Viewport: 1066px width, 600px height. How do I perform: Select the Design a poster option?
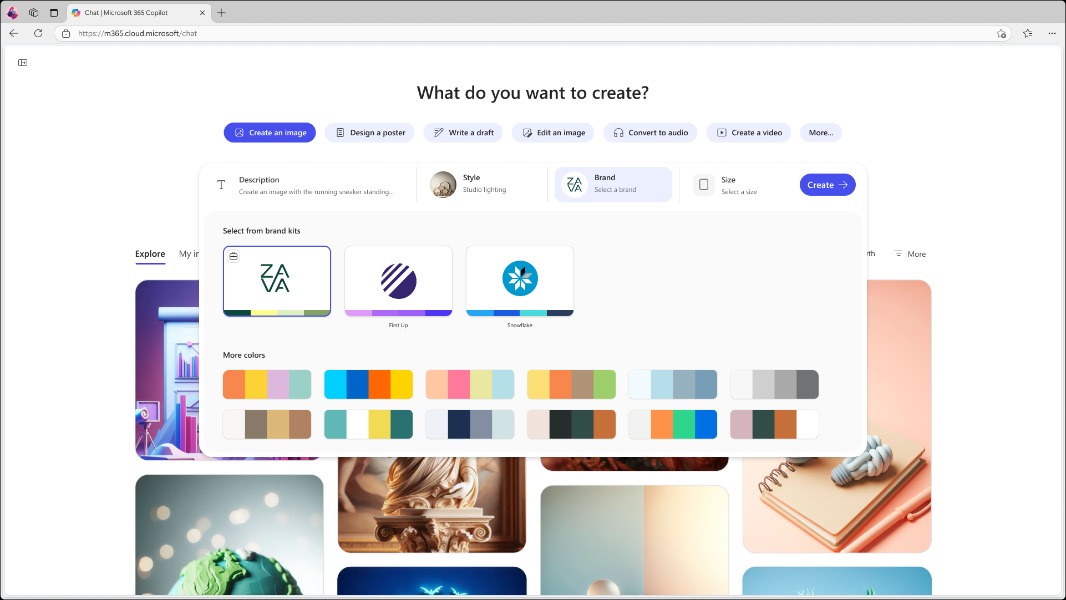369,132
